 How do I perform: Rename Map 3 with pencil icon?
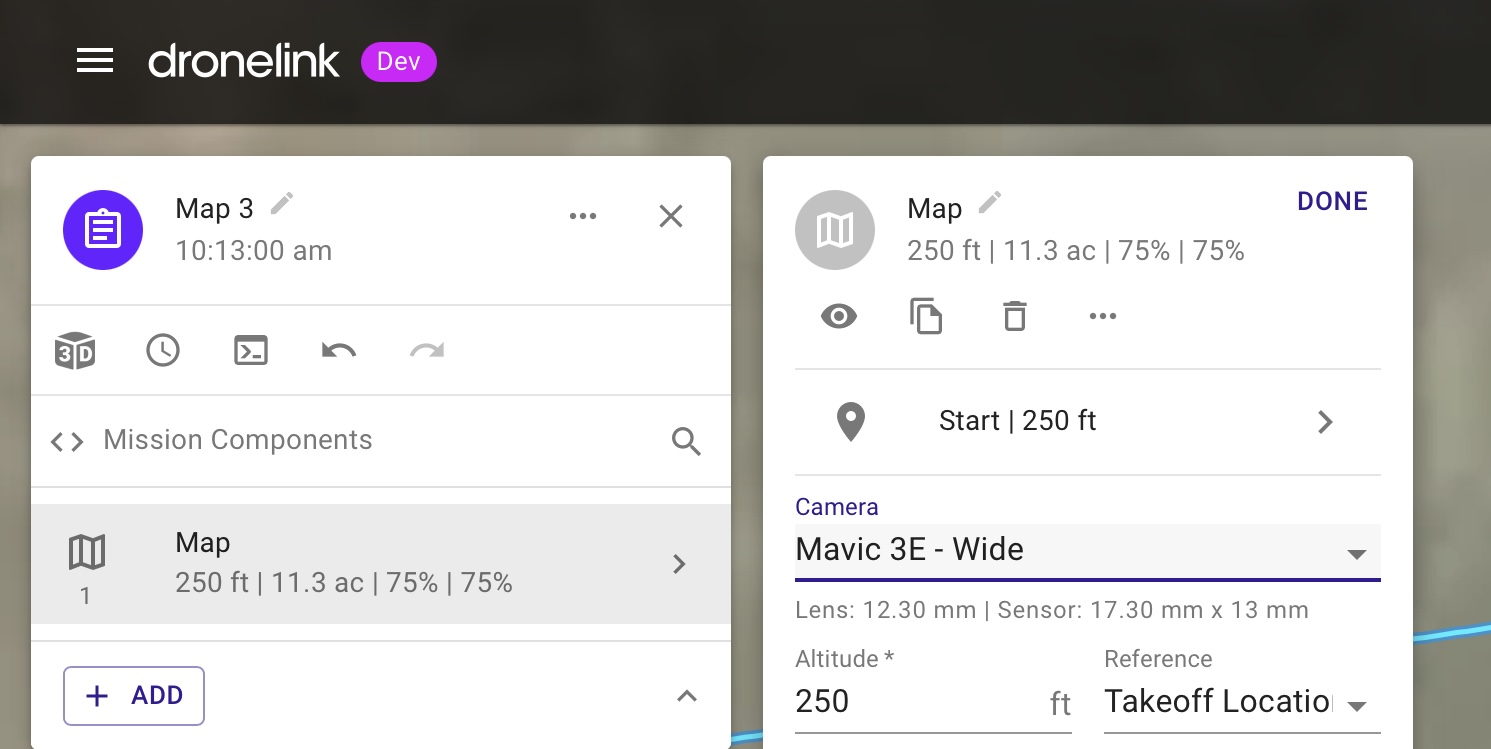[x=283, y=204]
